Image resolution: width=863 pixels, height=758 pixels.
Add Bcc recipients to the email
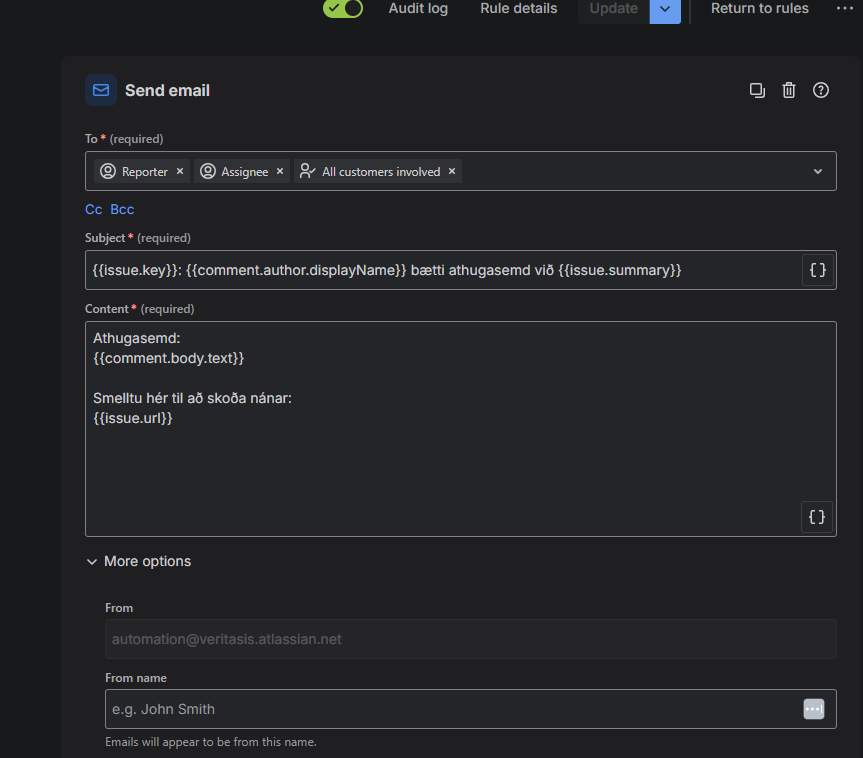click(x=121, y=209)
